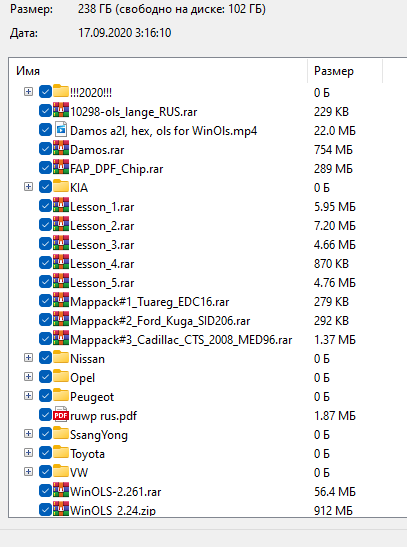Click the WinOLS_2.24.zip archive icon
The height and width of the screenshot is (547, 407).
coord(61,509)
